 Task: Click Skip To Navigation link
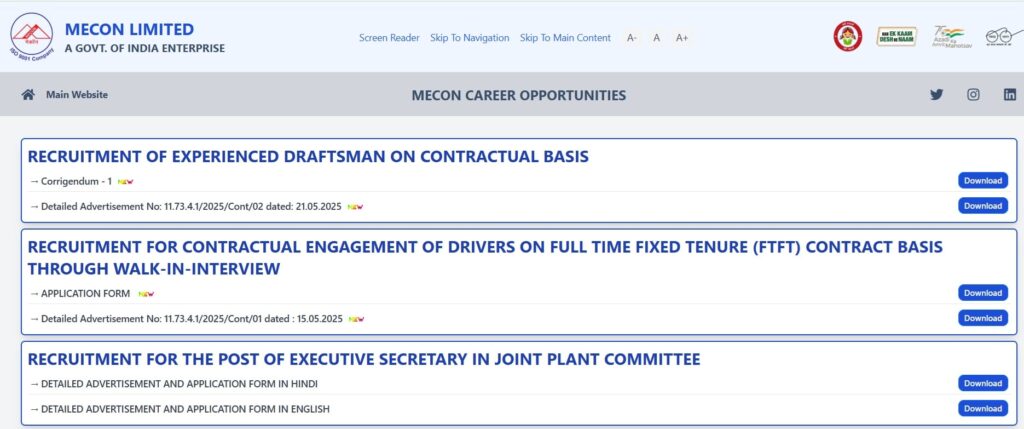point(470,38)
